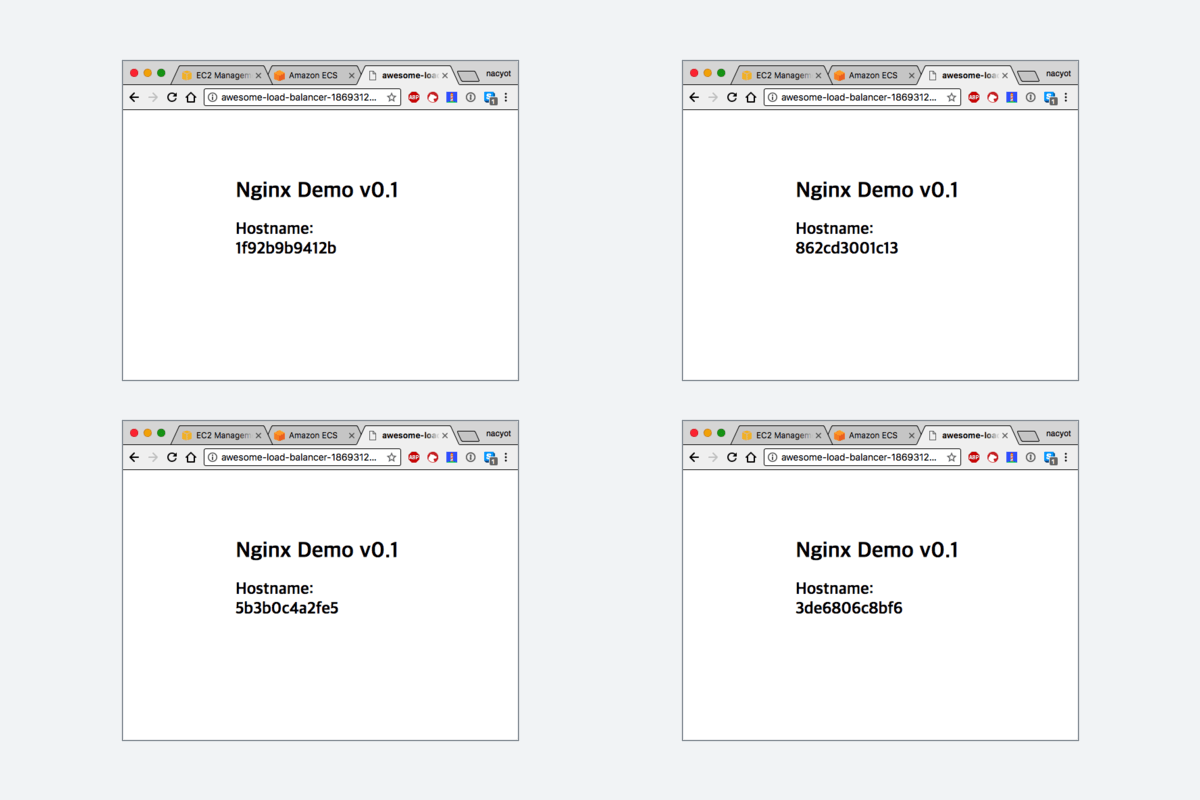Click the site info icon in bottom-left address bar
The image size is (1200, 800).
212,457
